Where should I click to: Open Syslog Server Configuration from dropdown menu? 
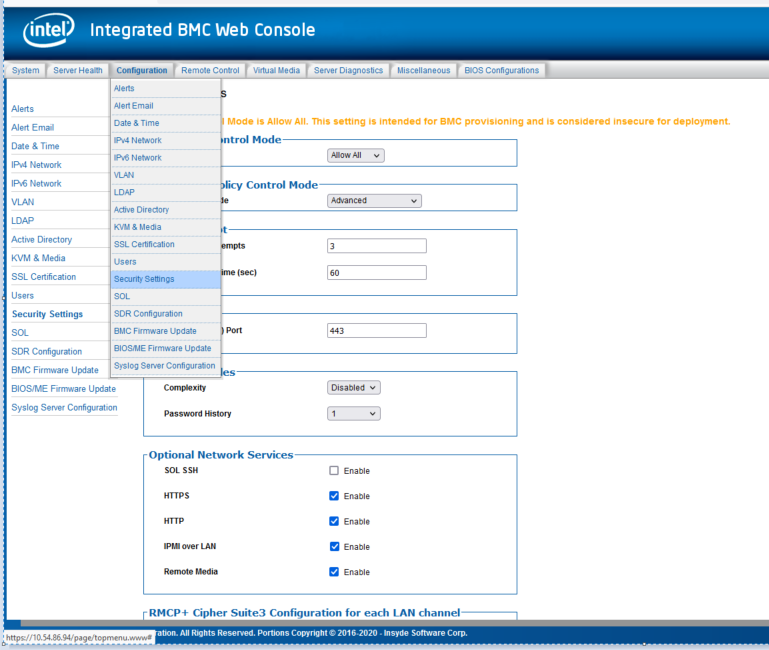166,366
